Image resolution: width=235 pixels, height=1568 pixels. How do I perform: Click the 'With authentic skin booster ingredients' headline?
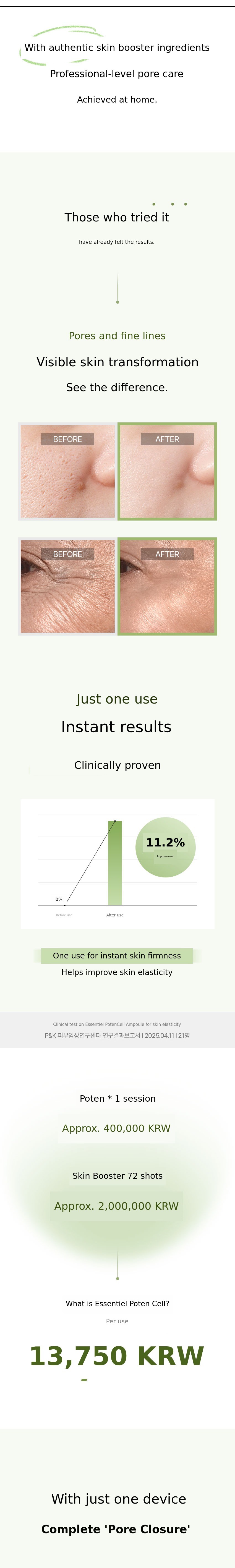coord(117,48)
